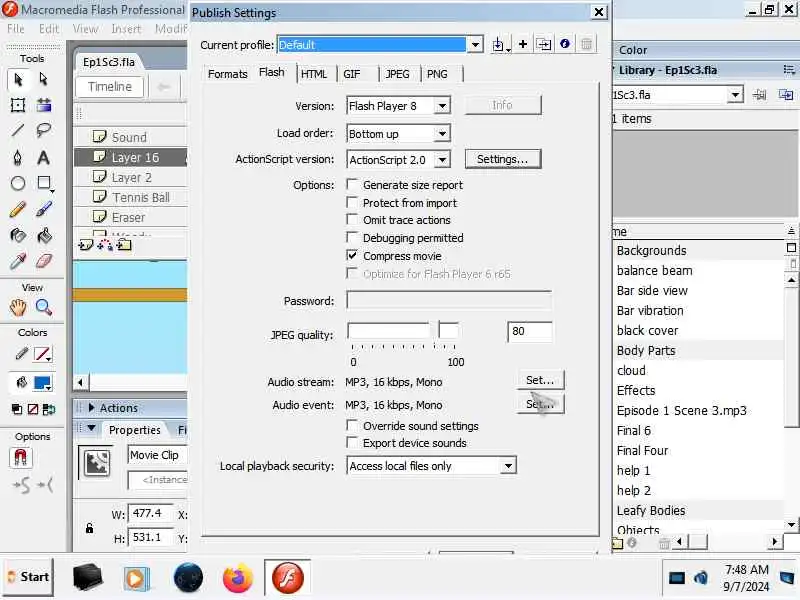This screenshot has height=600, width=800.
Task: Open Flash from the taskbar
Action: click(288, 578)
